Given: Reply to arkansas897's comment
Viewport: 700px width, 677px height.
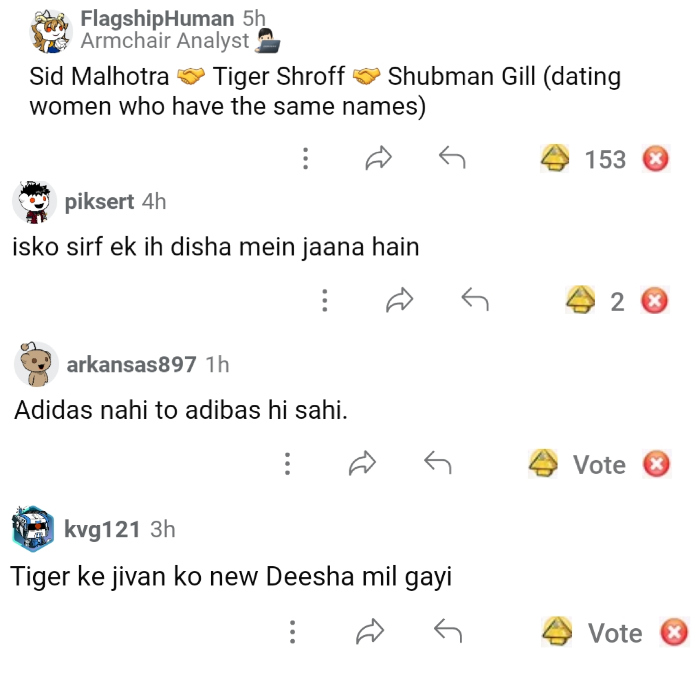Looking at the screenshot, I should point(437,464).
